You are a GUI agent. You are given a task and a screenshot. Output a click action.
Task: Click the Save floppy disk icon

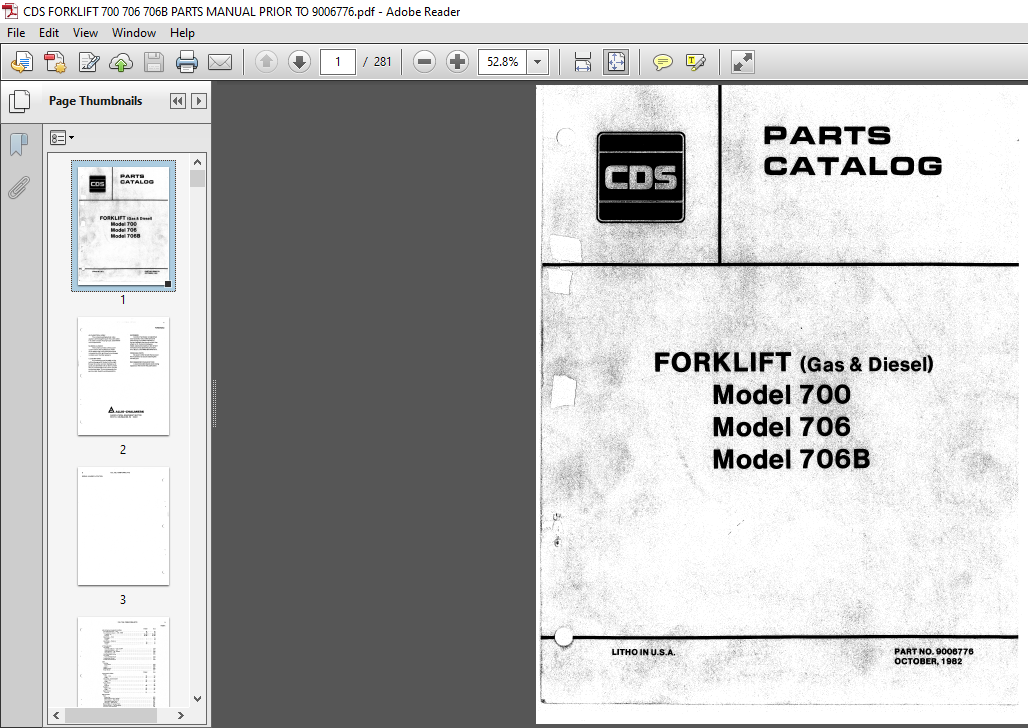point(154,62)
